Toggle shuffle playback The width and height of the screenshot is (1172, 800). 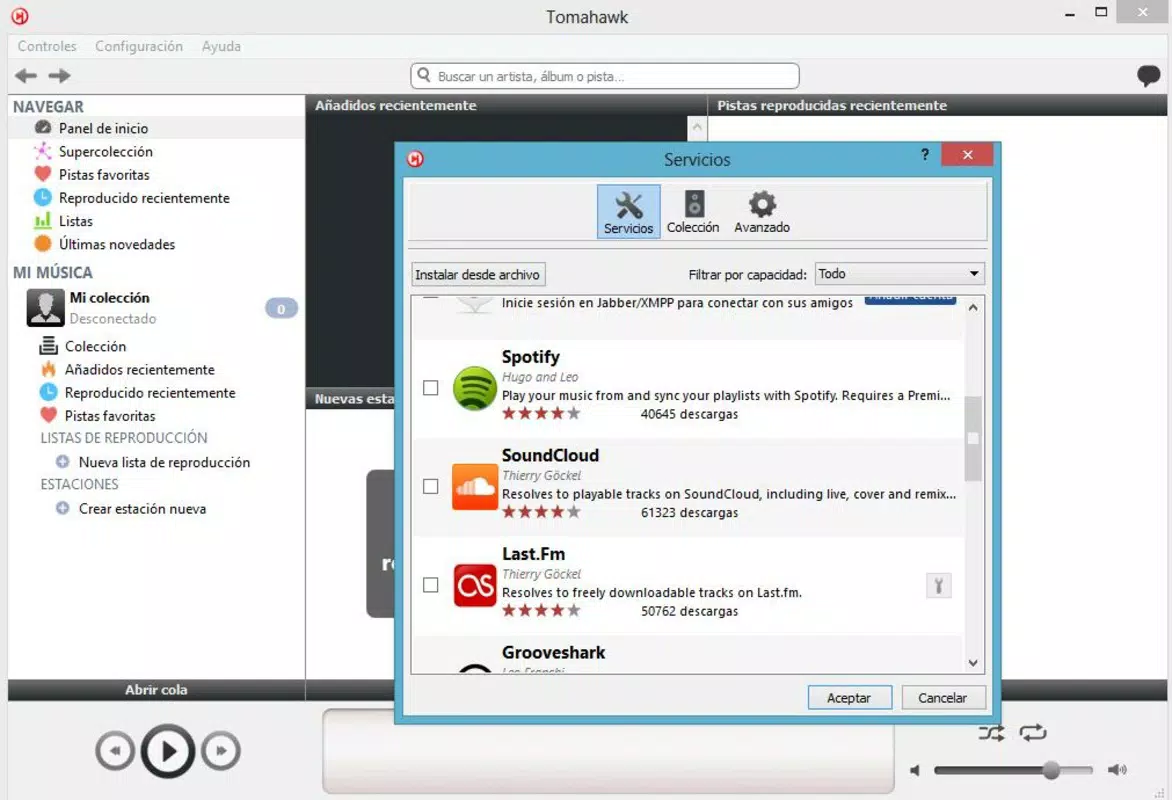[x=992, y=733]
